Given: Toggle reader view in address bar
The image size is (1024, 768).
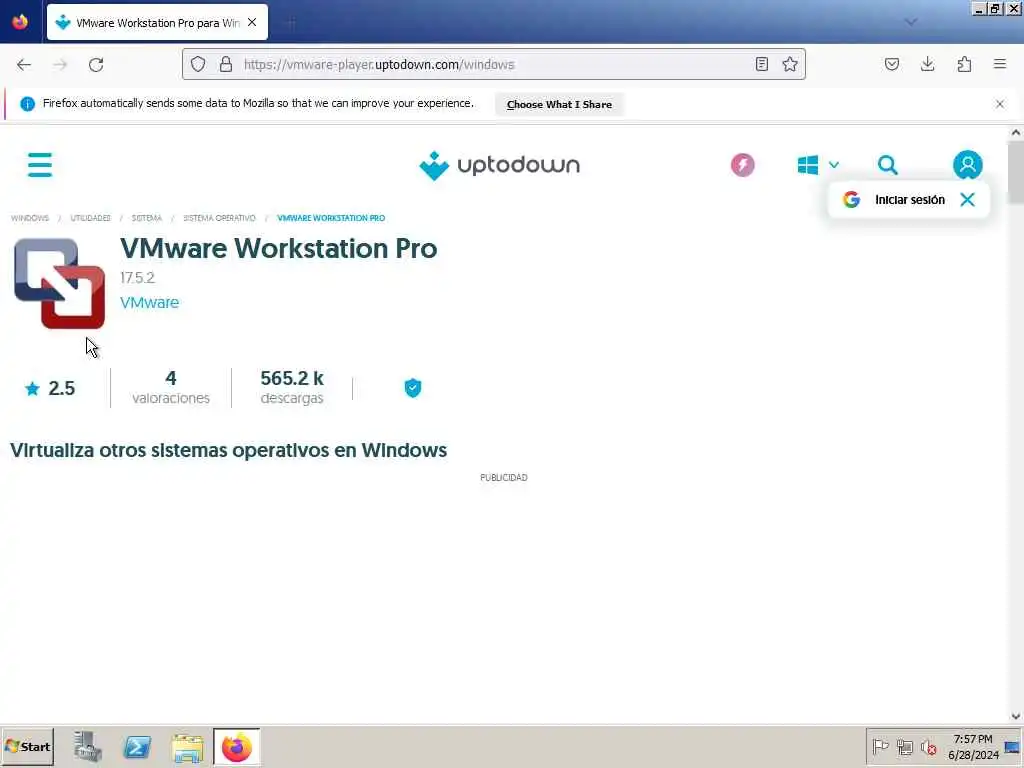Looking at the screenshot, I should click(761, 64).
